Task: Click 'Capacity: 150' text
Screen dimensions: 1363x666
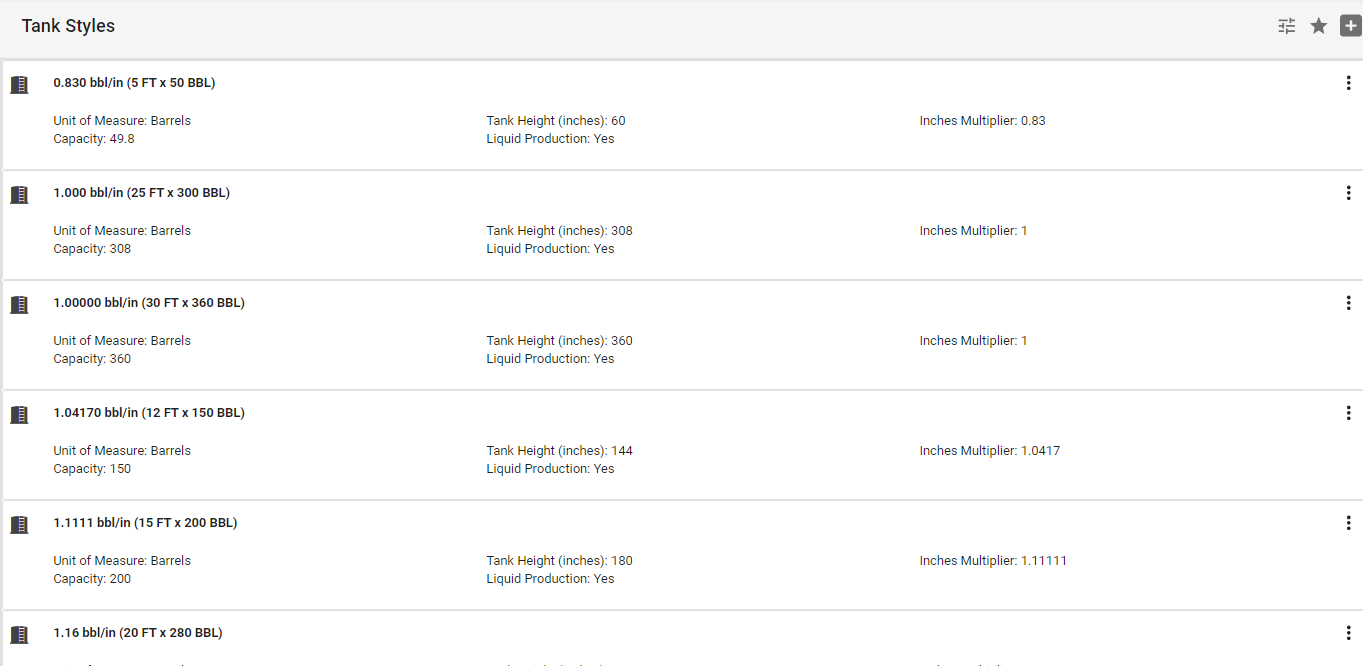Action: (x=92, y=469)
